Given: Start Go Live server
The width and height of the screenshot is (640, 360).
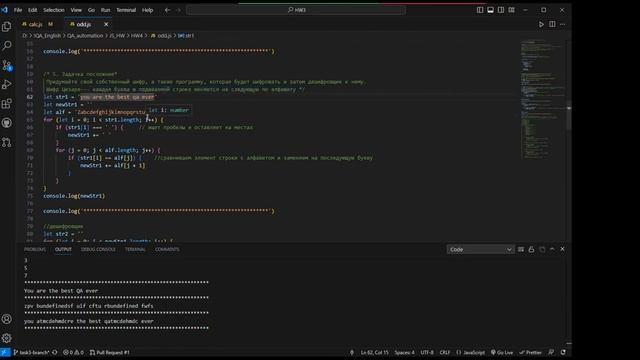Looking at the screenshot, I should tap(502, 352).
